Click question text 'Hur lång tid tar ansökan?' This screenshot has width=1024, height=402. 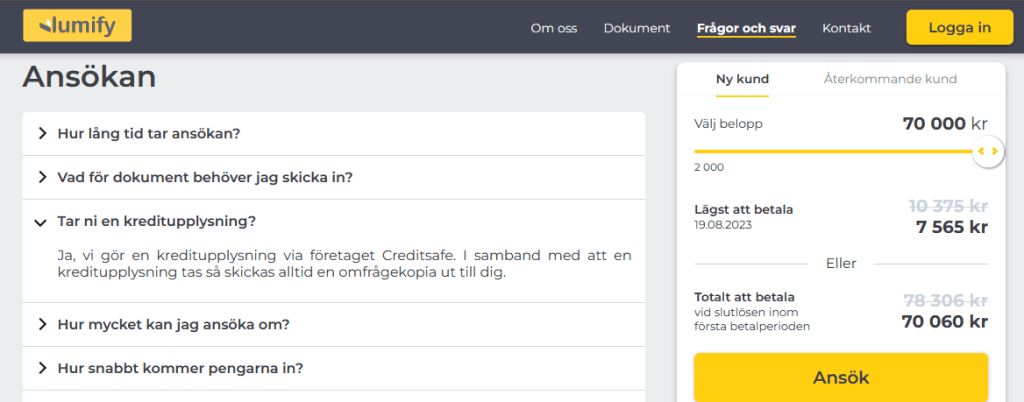tap(149, 134)
